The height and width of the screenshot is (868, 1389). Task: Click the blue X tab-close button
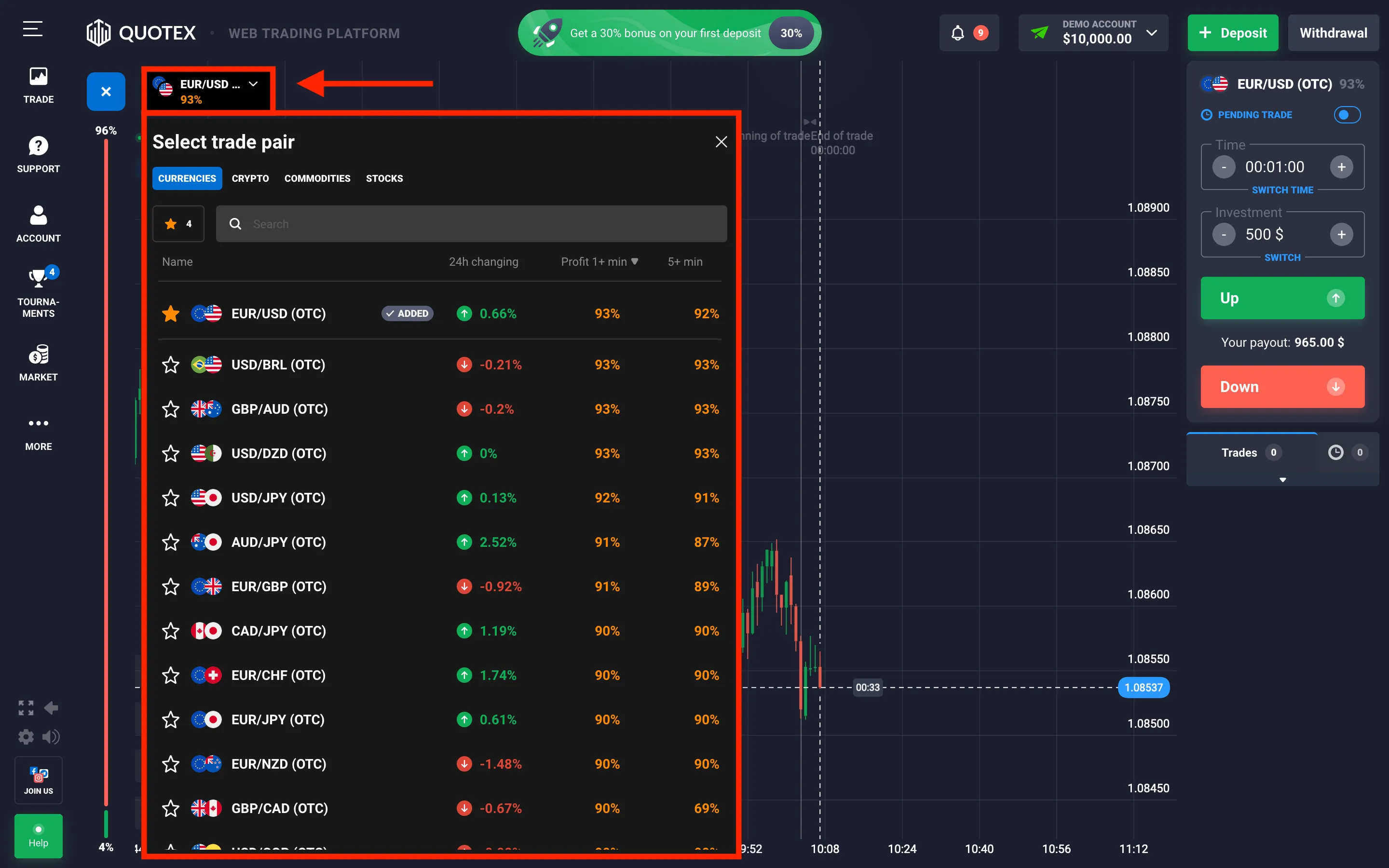coord(106,91)
